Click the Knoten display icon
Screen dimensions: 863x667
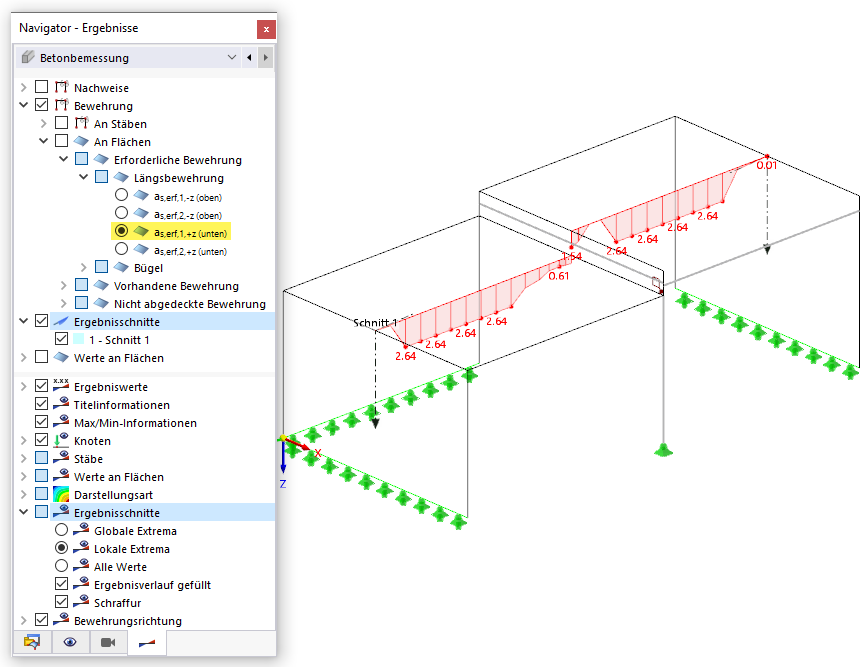(61, 440)
